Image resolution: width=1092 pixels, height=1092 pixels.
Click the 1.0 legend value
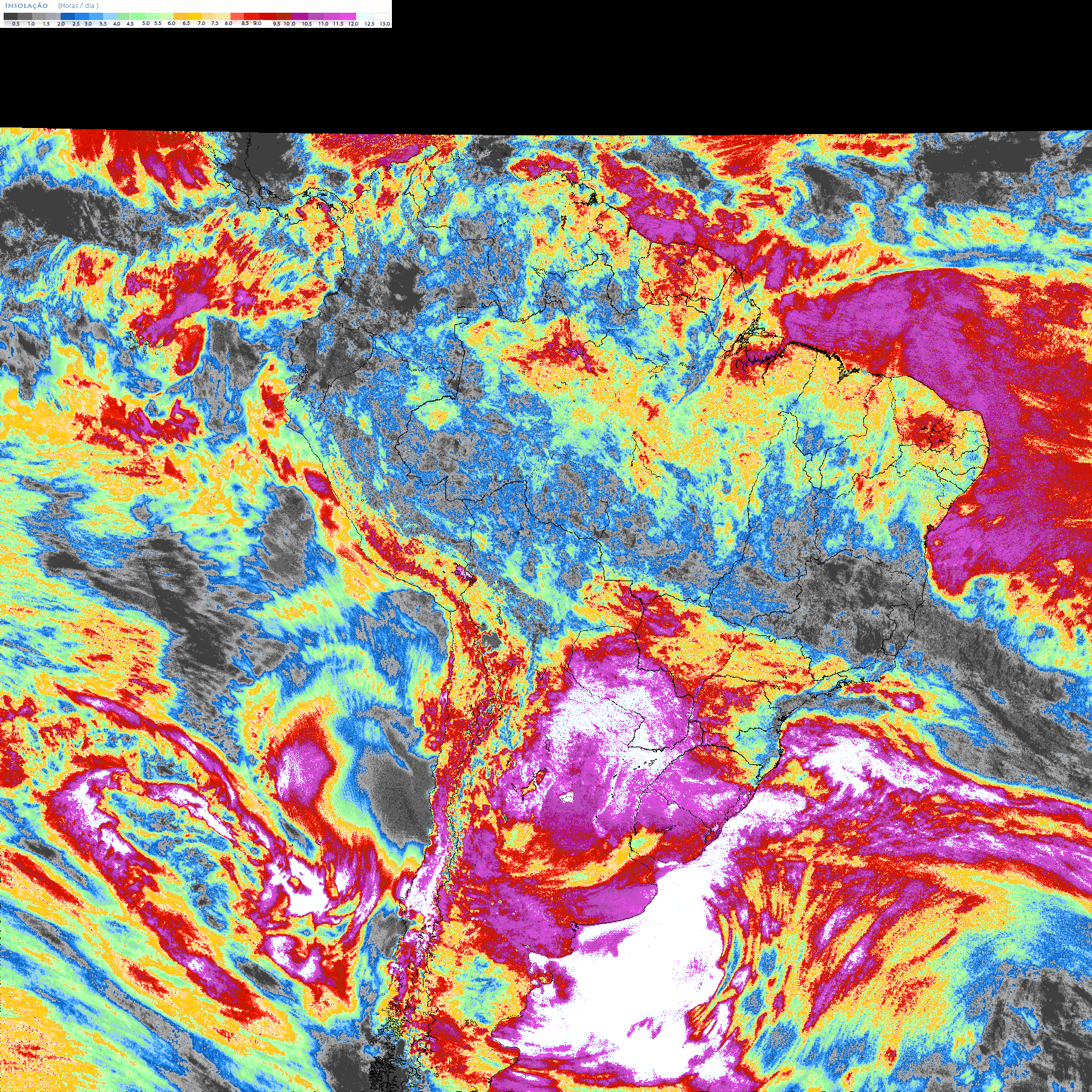(x=31, y=24)
